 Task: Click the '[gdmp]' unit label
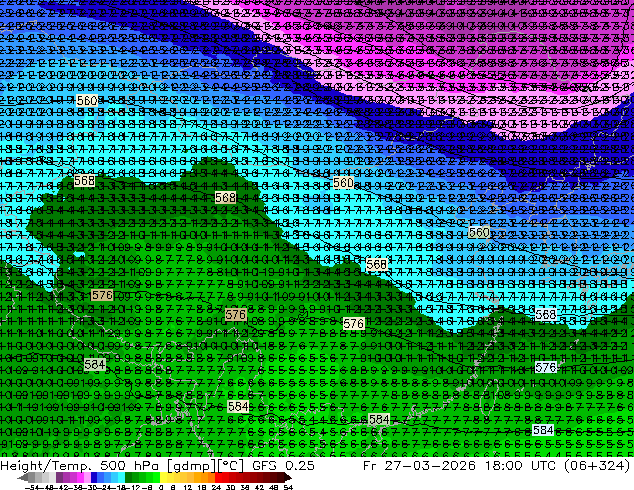[190, 466]
